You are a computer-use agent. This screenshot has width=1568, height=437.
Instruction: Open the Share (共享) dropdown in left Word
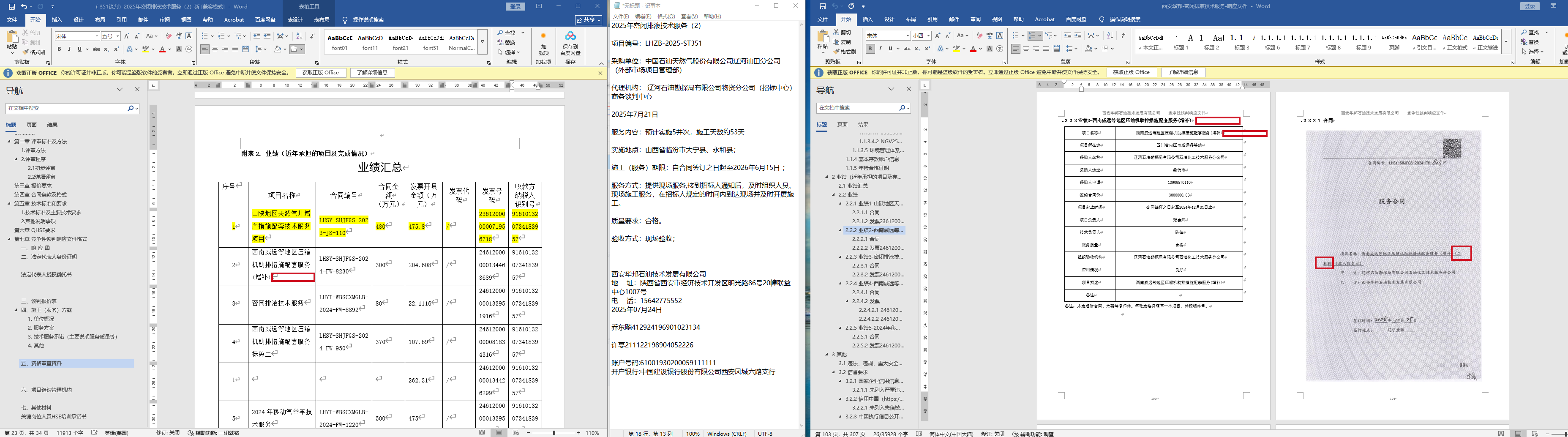click(x=589, y=20)
